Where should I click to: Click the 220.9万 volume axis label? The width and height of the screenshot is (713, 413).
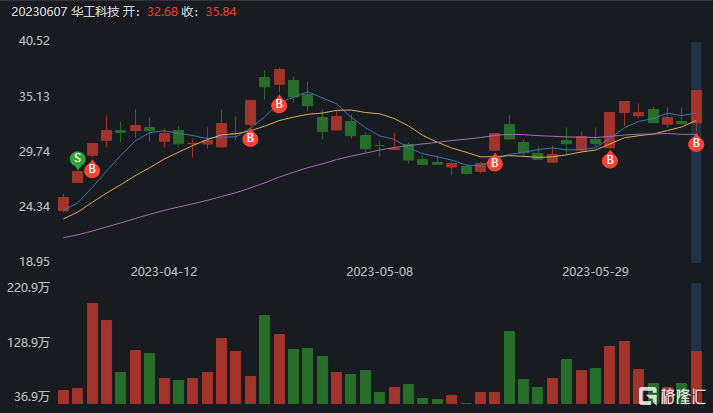(x=28, y=287)
